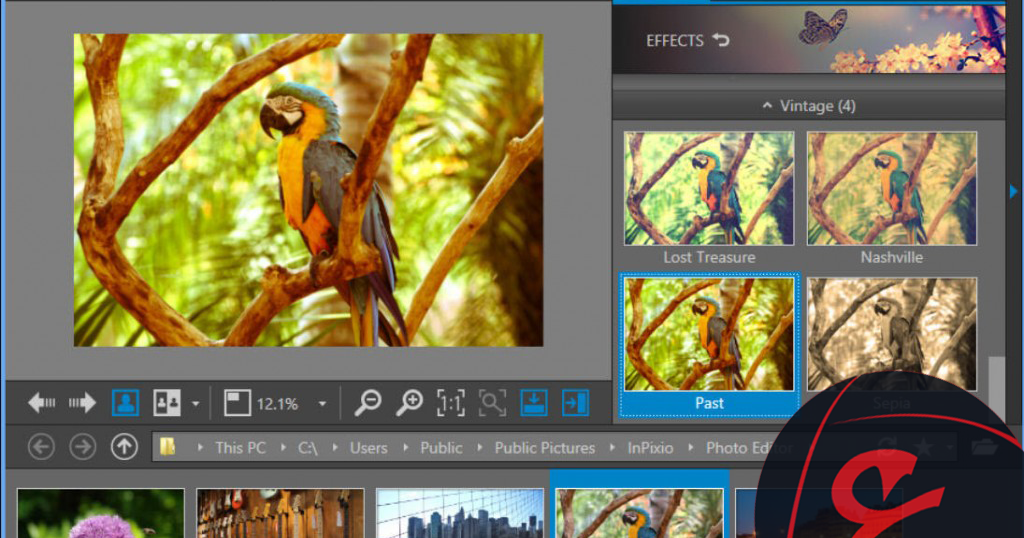Click the fit-to-window zoom icon
Screen dimensions: 1024x538
coord(237,403)
